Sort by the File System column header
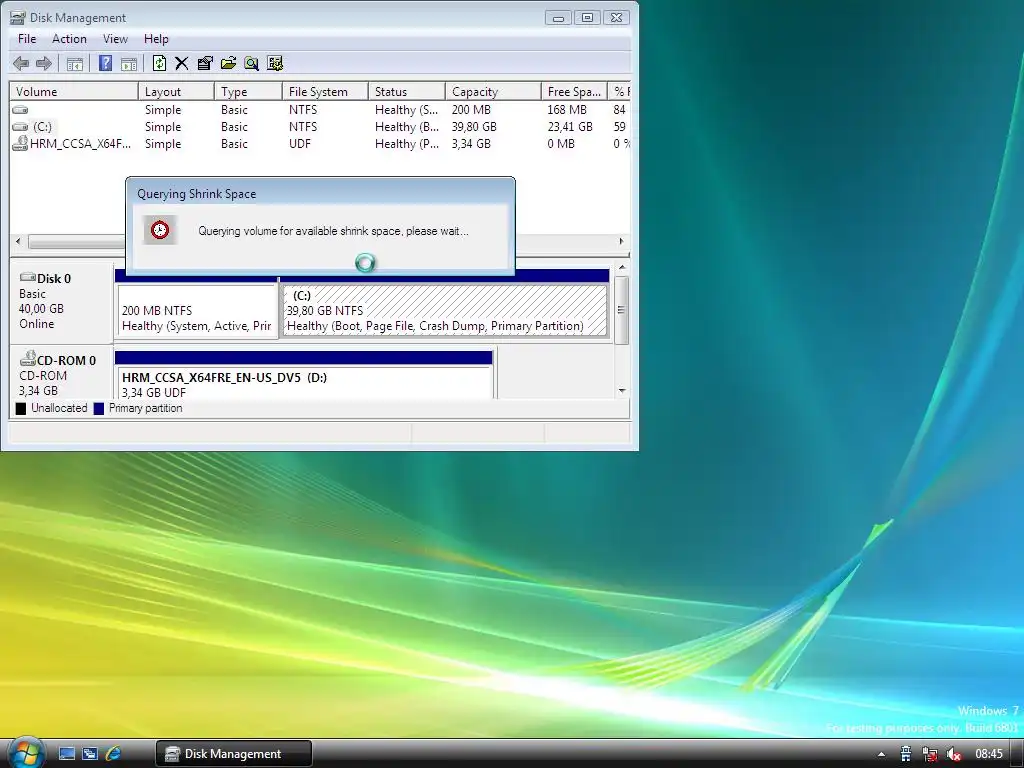The image size is (1024, 768). click(x=325, y=91)
